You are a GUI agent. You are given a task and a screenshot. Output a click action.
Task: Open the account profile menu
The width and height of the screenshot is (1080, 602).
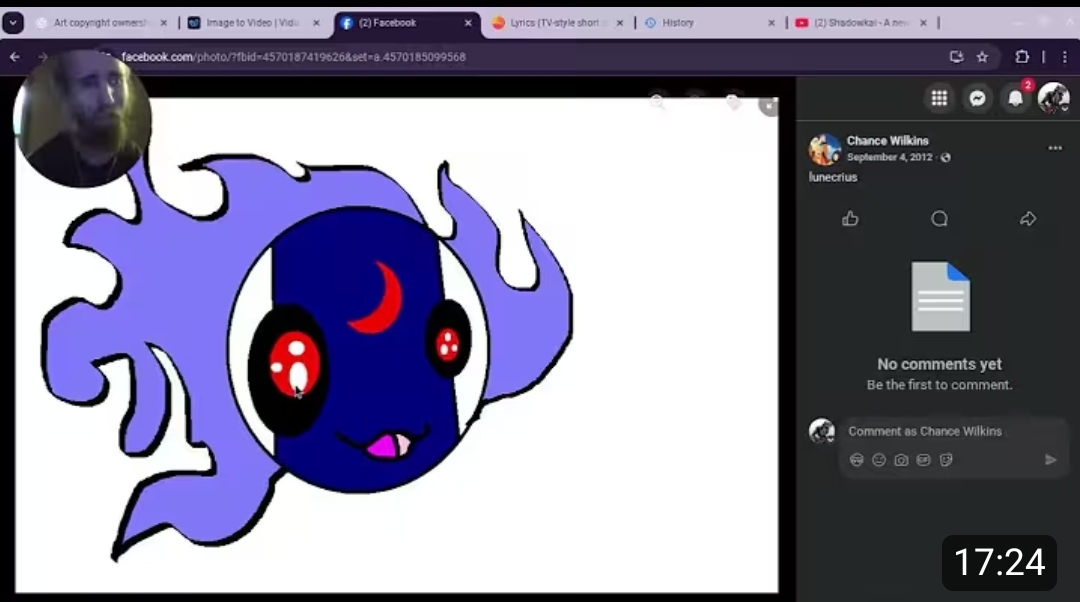coord(1053,98)
